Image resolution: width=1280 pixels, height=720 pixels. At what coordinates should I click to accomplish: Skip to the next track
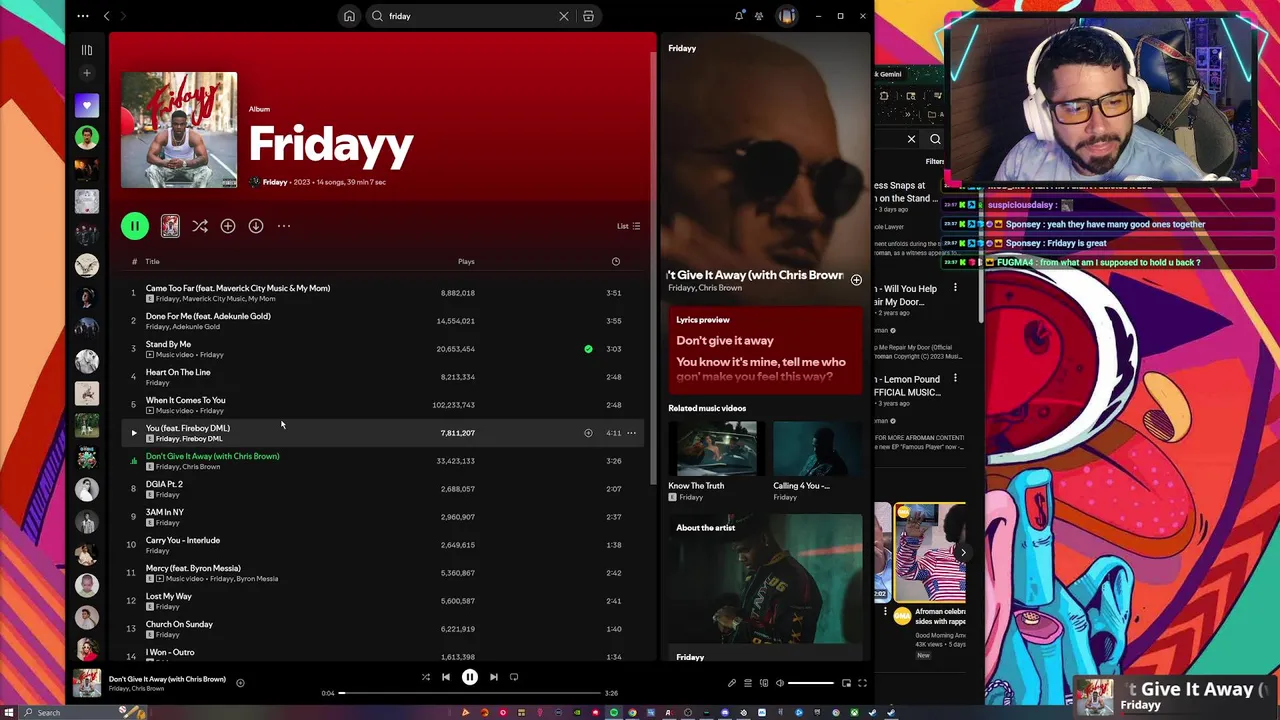click(493, 677)
